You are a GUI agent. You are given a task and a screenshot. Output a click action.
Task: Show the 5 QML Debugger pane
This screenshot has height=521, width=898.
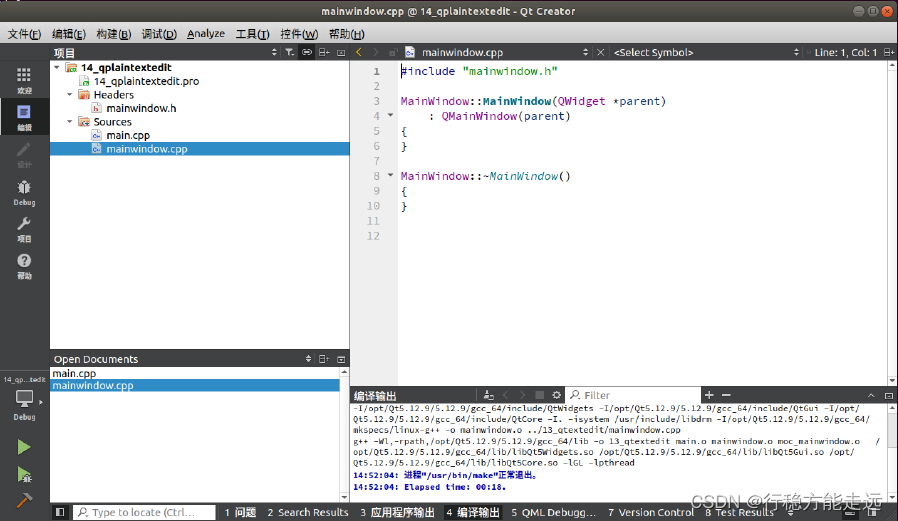point(553,512)
